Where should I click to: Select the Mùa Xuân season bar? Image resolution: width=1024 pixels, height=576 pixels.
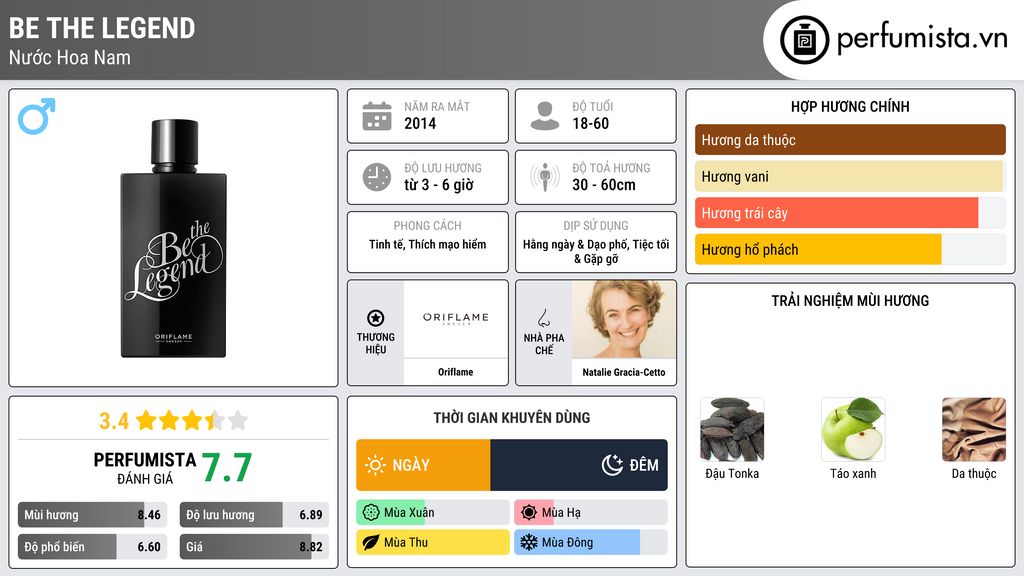click(x=432, y=513)
